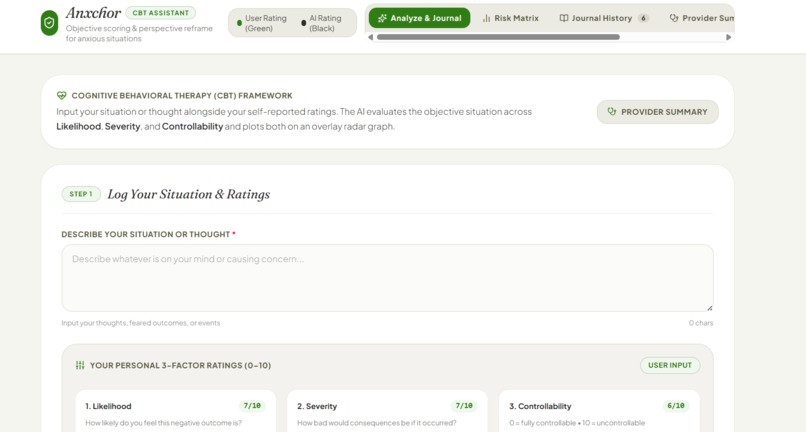Click the stethoscope icon on the Provider Summary button
Viewport: 806px width, 432px height.
(x=612, y=112)
